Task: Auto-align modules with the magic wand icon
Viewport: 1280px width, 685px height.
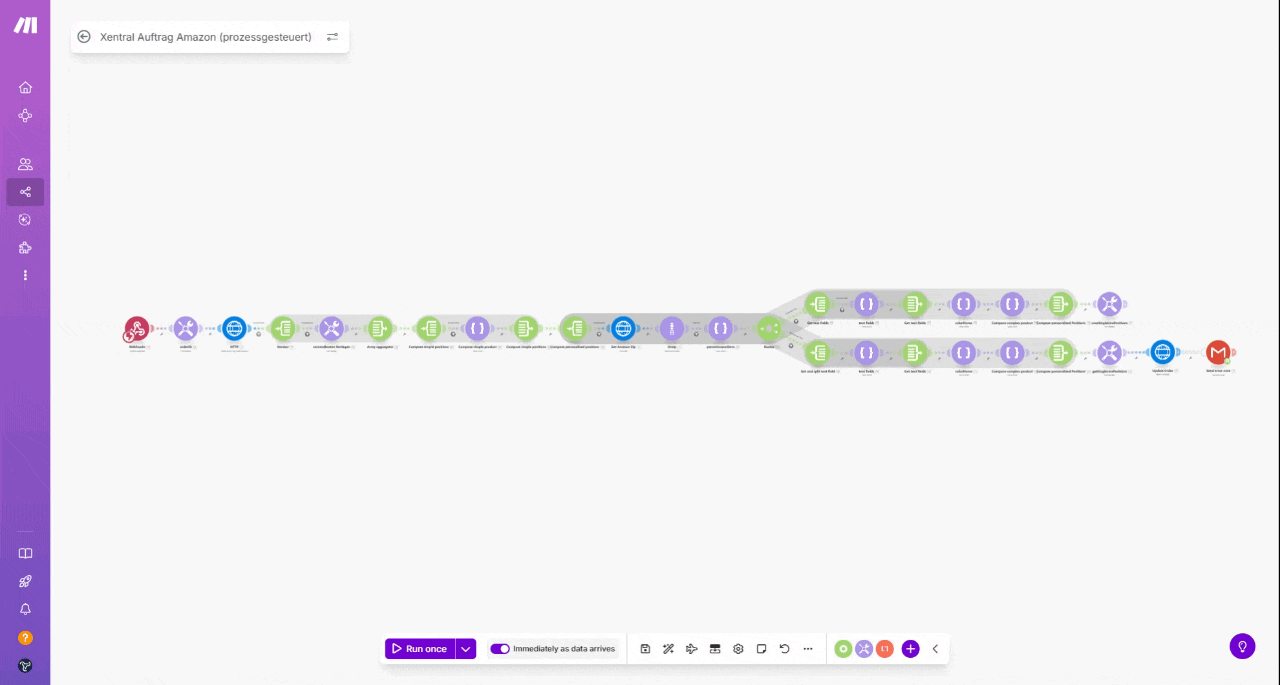Action: click(668, 648)
